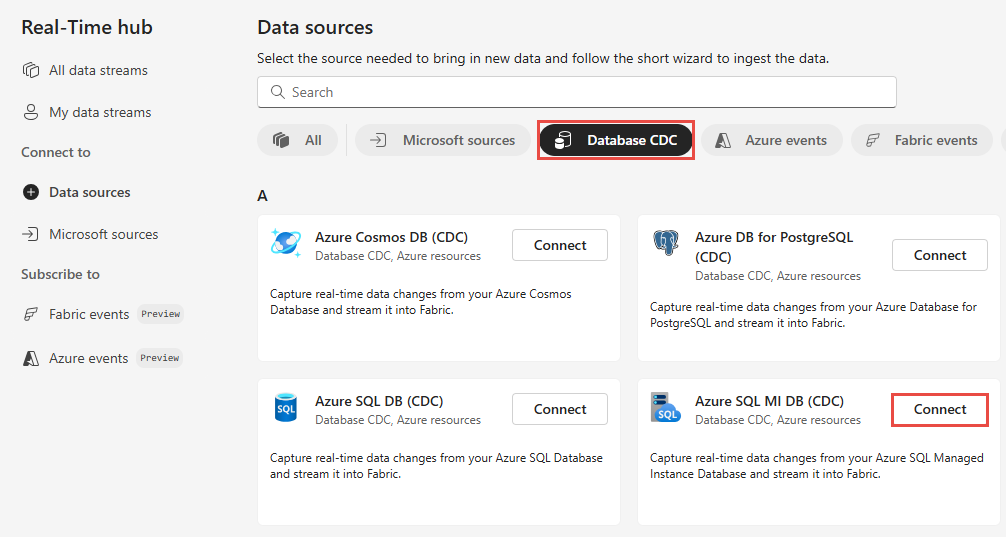Viewport: 1006px width, 537px height.
Task: Click the My data streams person icon
Action: pos(31,112)
